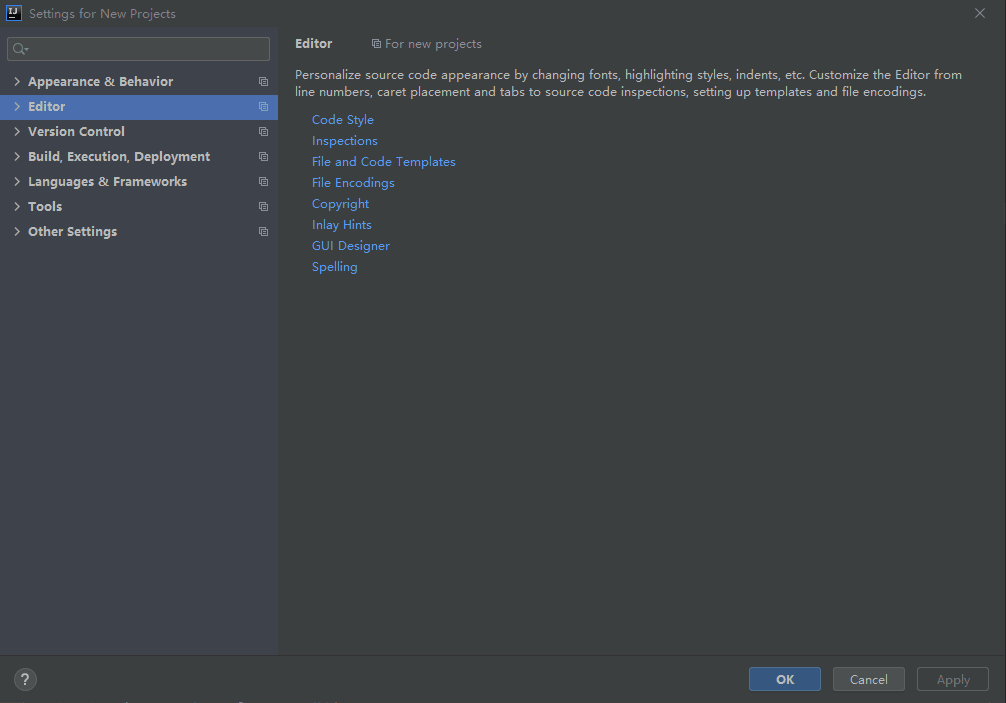Click the Editor heading text
1006x703 pixels.
point(314,44)
